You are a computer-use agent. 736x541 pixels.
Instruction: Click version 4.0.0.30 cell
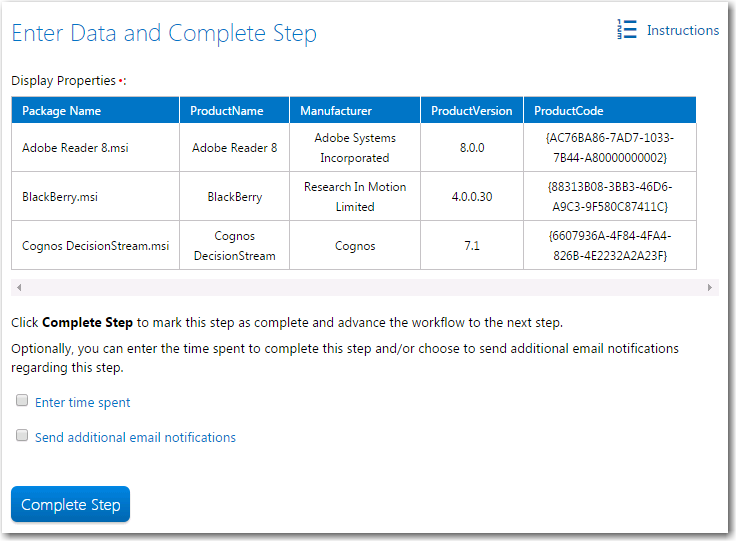[472, 197]
